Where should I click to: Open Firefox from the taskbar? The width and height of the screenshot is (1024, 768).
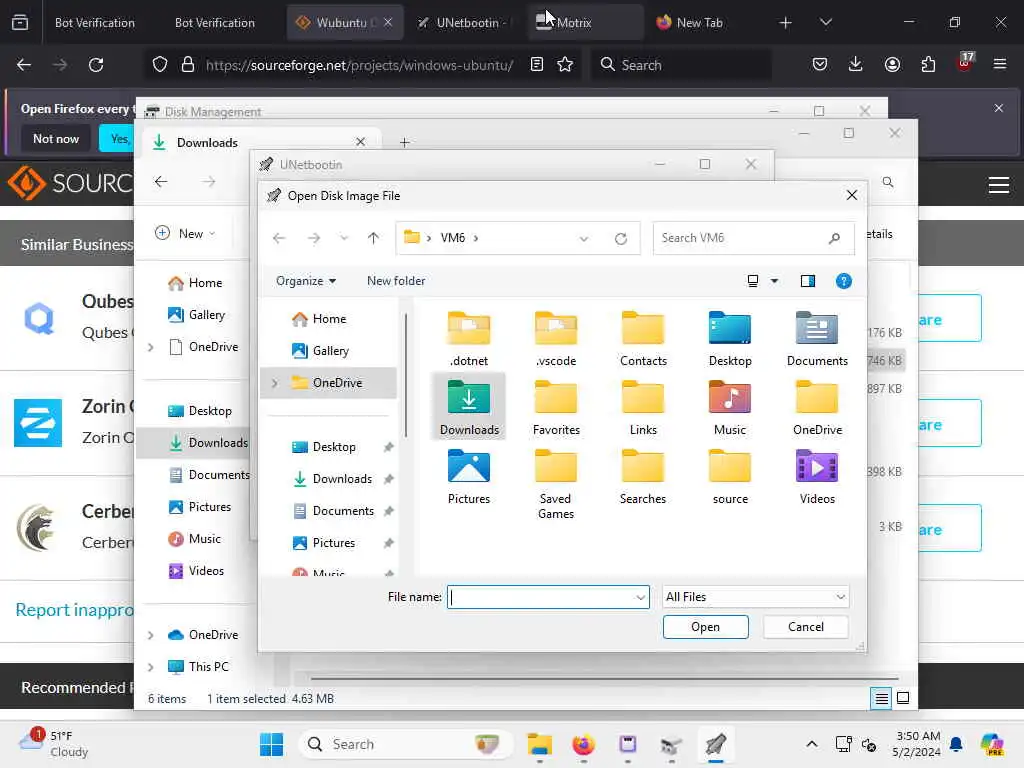[x=583, y=744]
